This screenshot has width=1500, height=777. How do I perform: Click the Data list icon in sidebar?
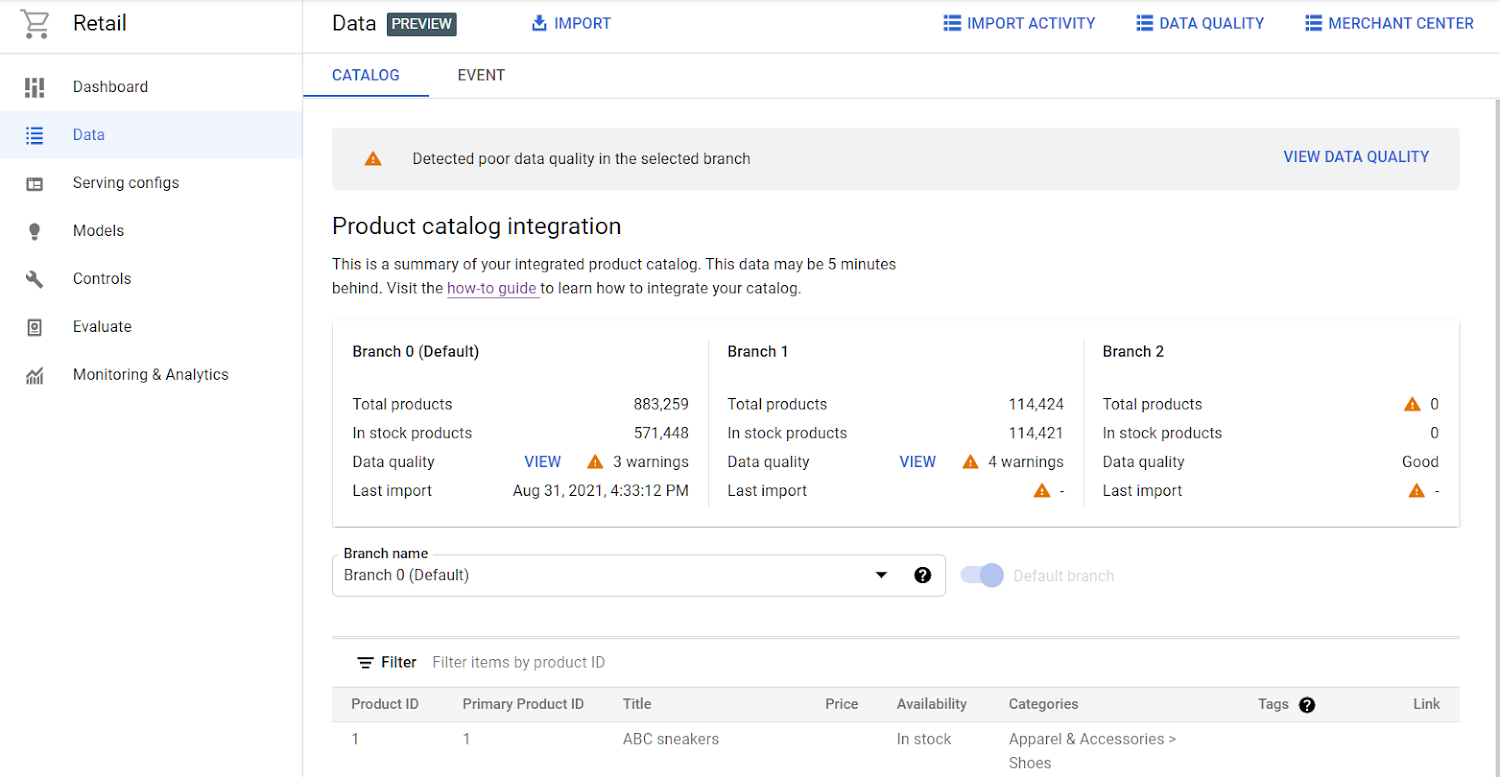[35, 135]
